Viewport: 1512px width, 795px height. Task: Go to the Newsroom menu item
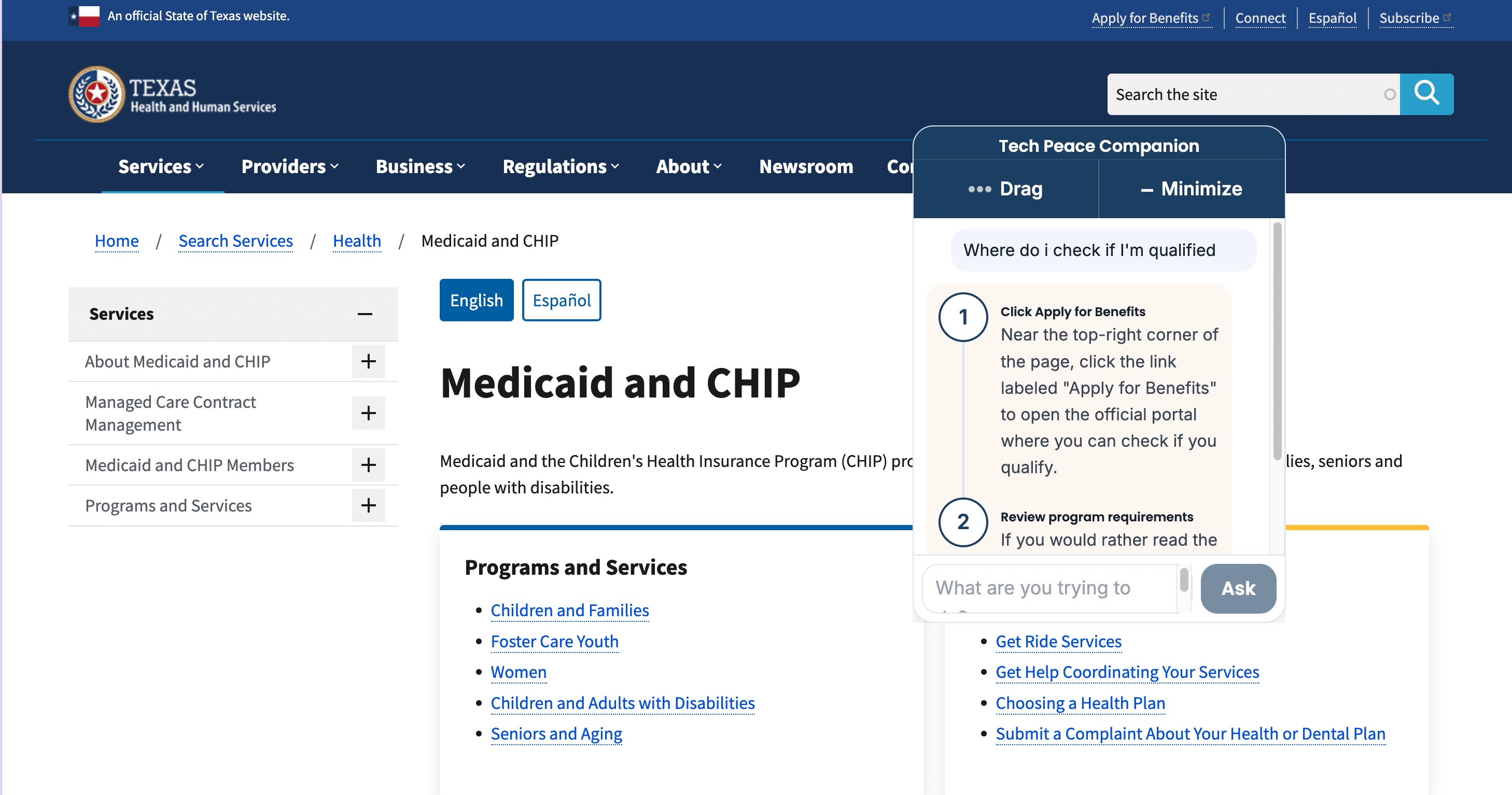pyautogui.click(x=806, y=167)
